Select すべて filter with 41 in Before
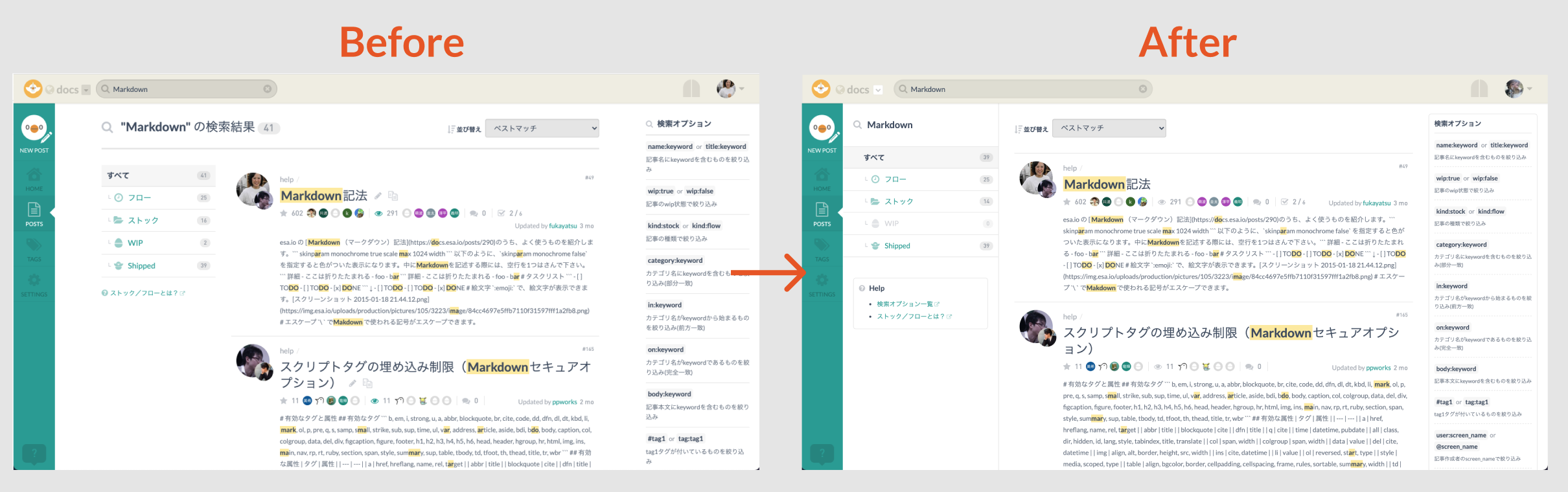 click(x=158, y=175)
